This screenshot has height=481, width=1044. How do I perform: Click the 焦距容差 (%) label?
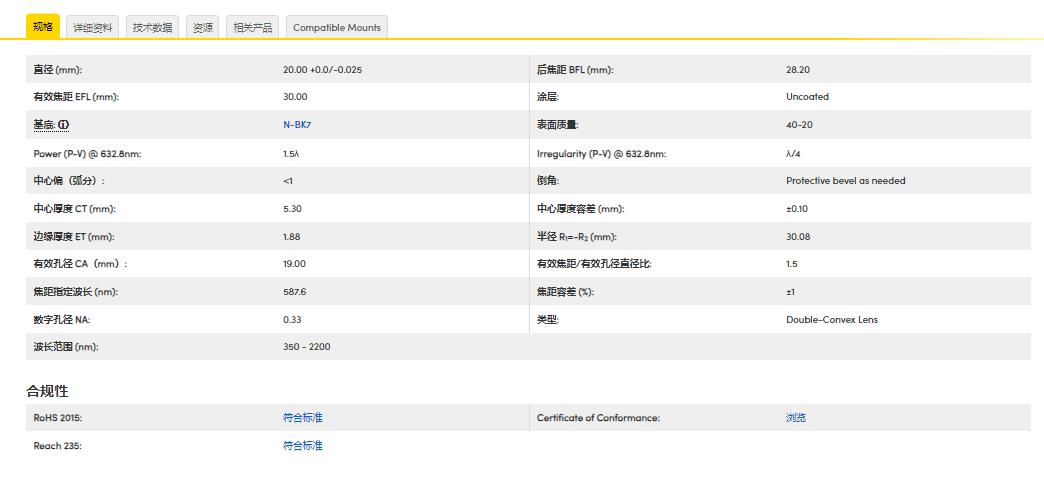565,292
